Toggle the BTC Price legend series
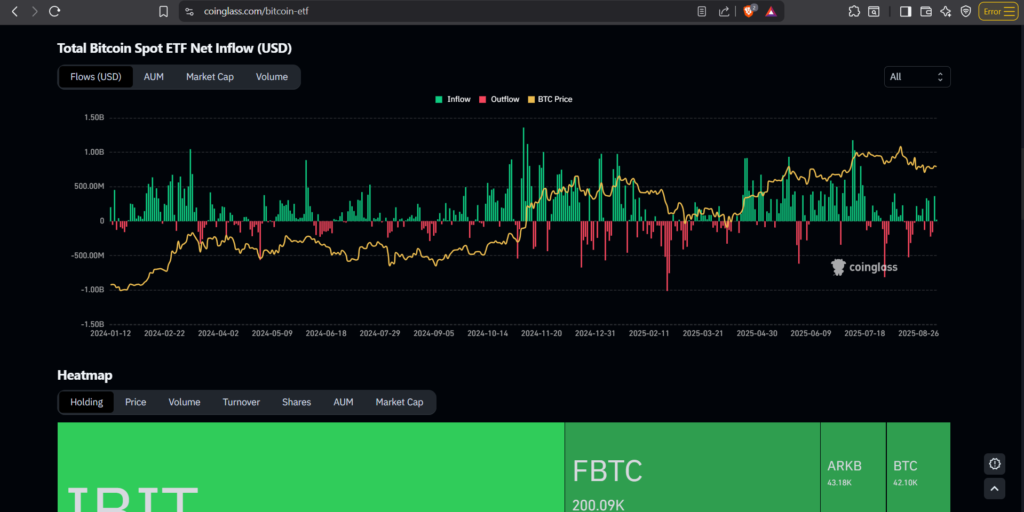This screenshot has height=512, width=1024. tap(550, 99)
